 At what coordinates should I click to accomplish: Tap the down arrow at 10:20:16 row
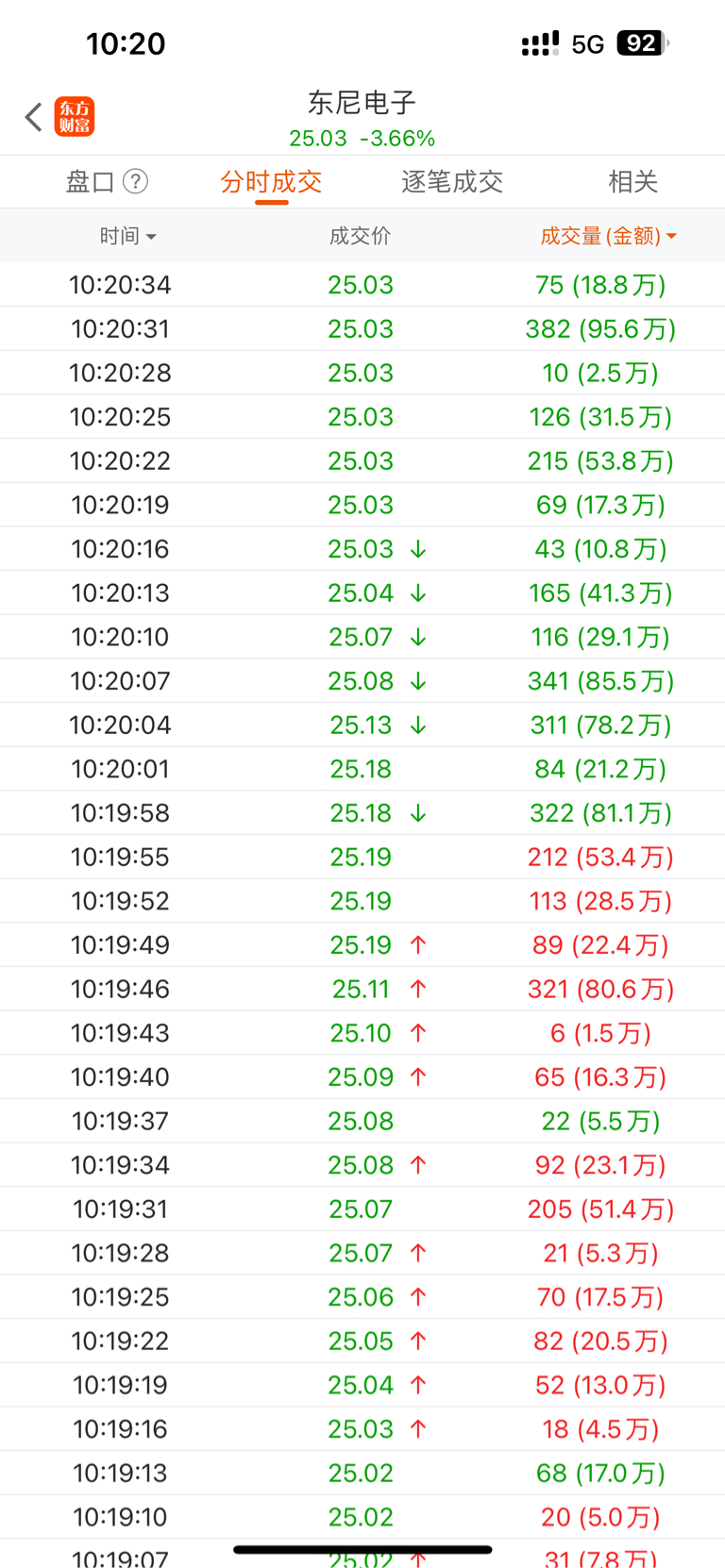point(418,549)
